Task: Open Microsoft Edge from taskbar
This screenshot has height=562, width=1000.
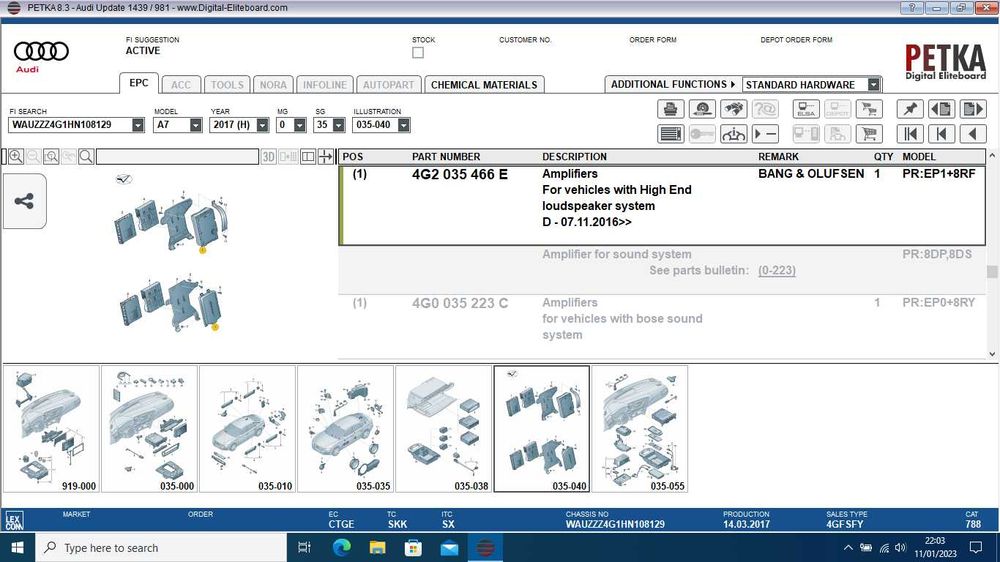Action: click(341, 547)
